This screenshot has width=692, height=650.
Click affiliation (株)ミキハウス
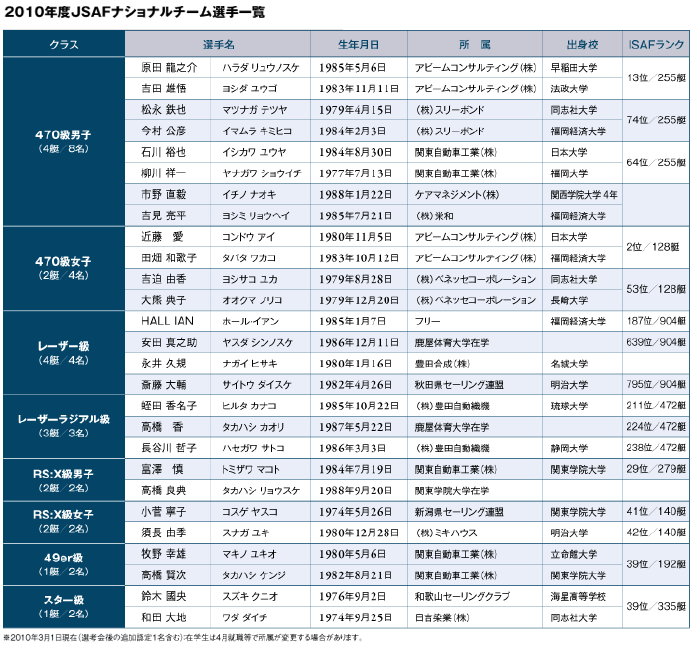point(446,533)
